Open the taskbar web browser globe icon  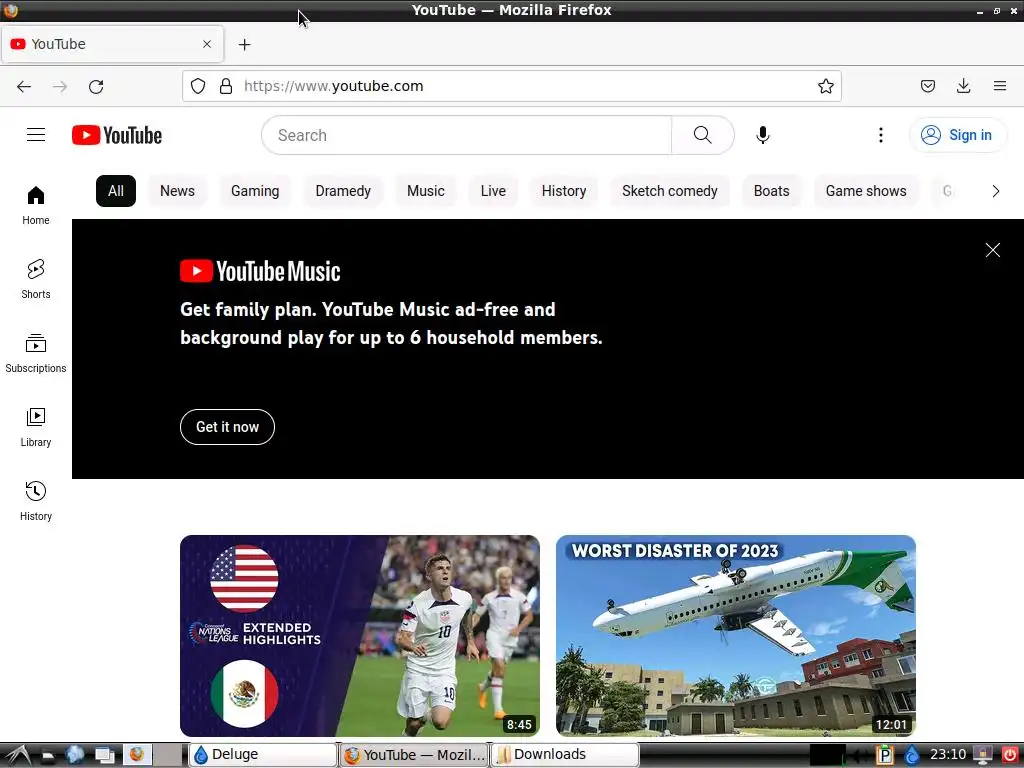point(75,755)
